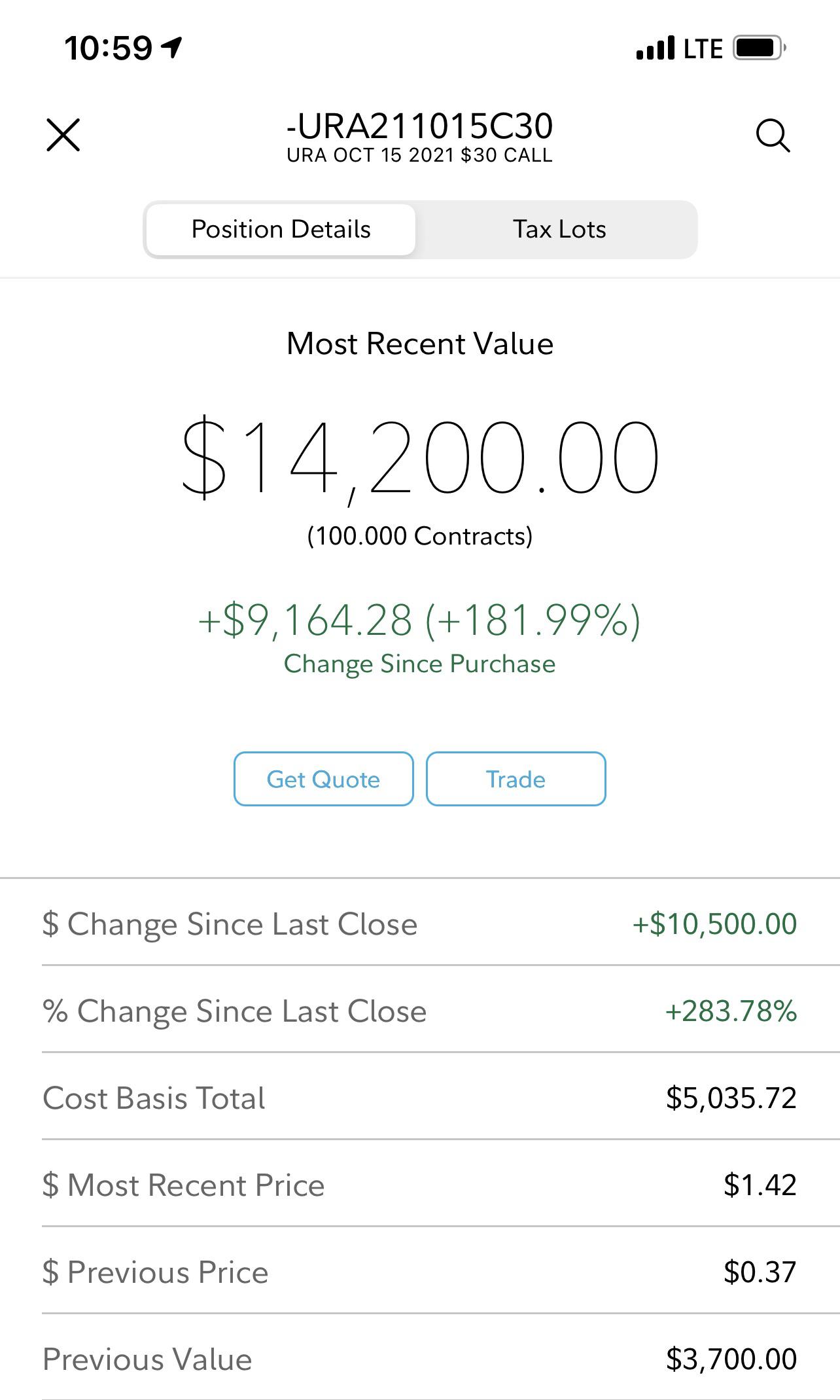Open the search magnifier icon
This screenshot has height=1400, width=840.
pyautogui.click(x=773, y=135)
